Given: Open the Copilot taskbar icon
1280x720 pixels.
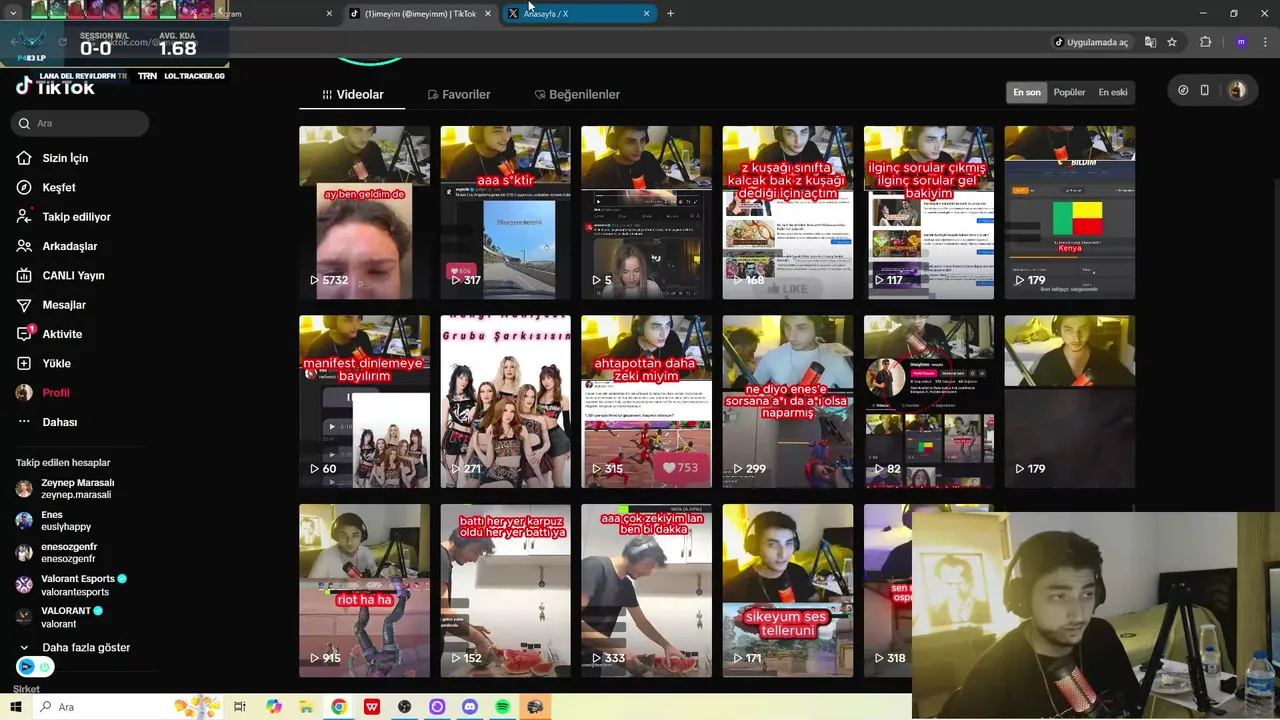Looking at the screenshot, I should click(274, 707).
